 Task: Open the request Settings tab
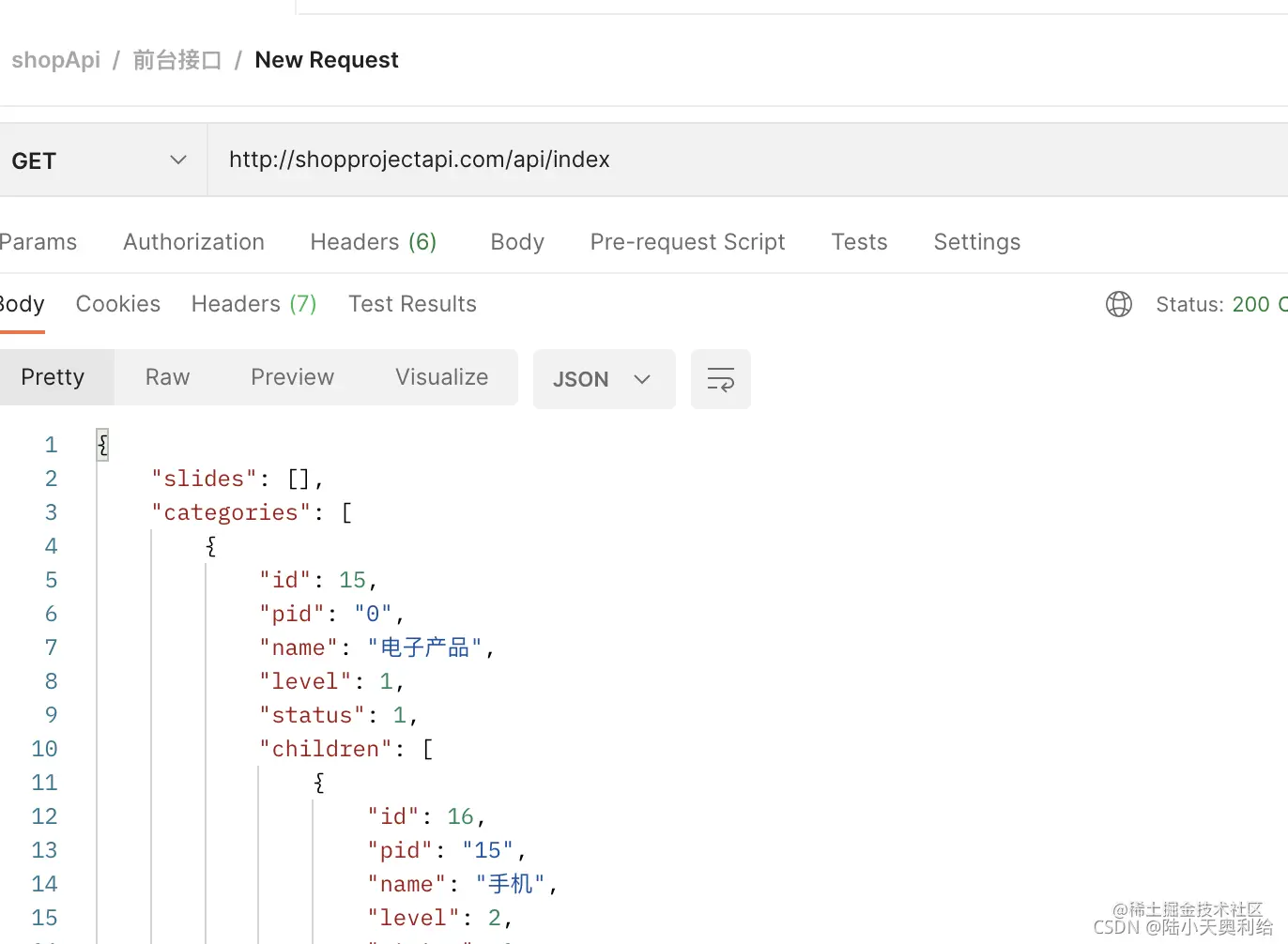[x=977, y=242]
